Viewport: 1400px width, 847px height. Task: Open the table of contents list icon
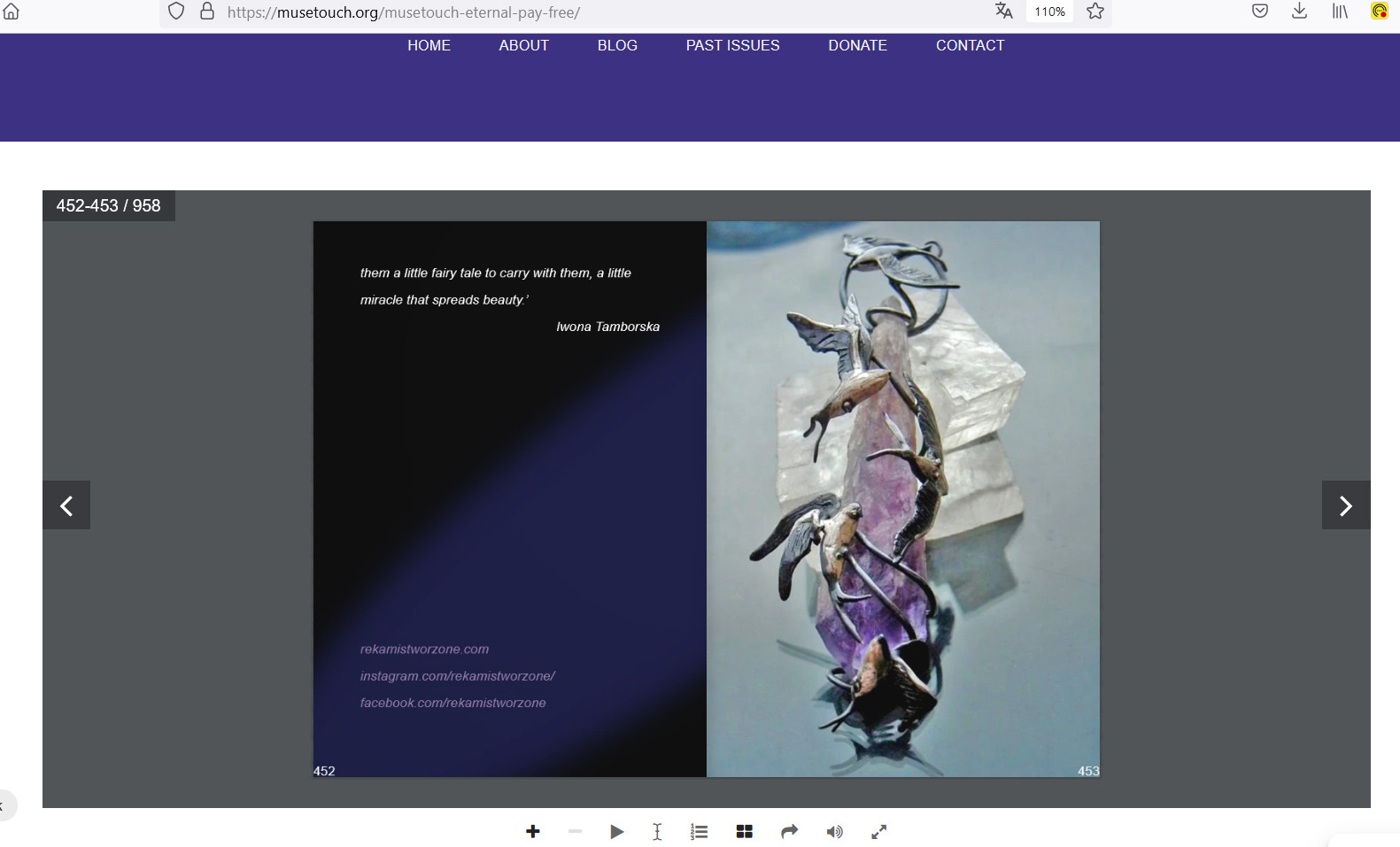[x=700, y=831]
